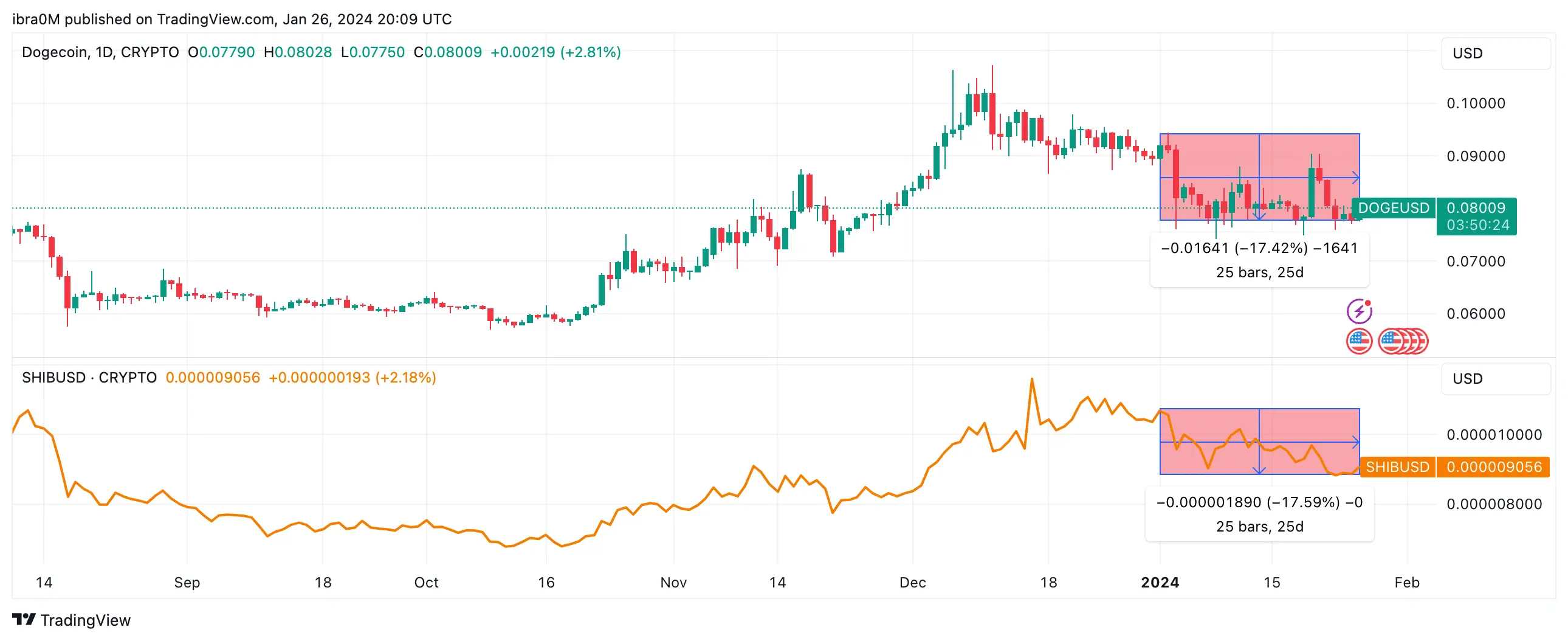Select the SHIBUSD price label on right axis
This screenshot has width=1568, height=641.
click(x=1397, y=467)
